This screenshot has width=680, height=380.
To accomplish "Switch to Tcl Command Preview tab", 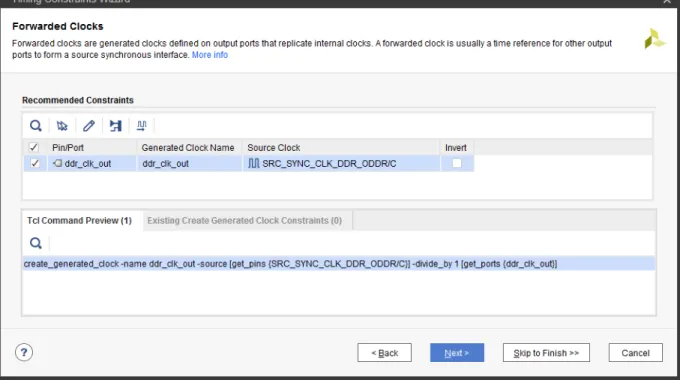I will 79,220.
